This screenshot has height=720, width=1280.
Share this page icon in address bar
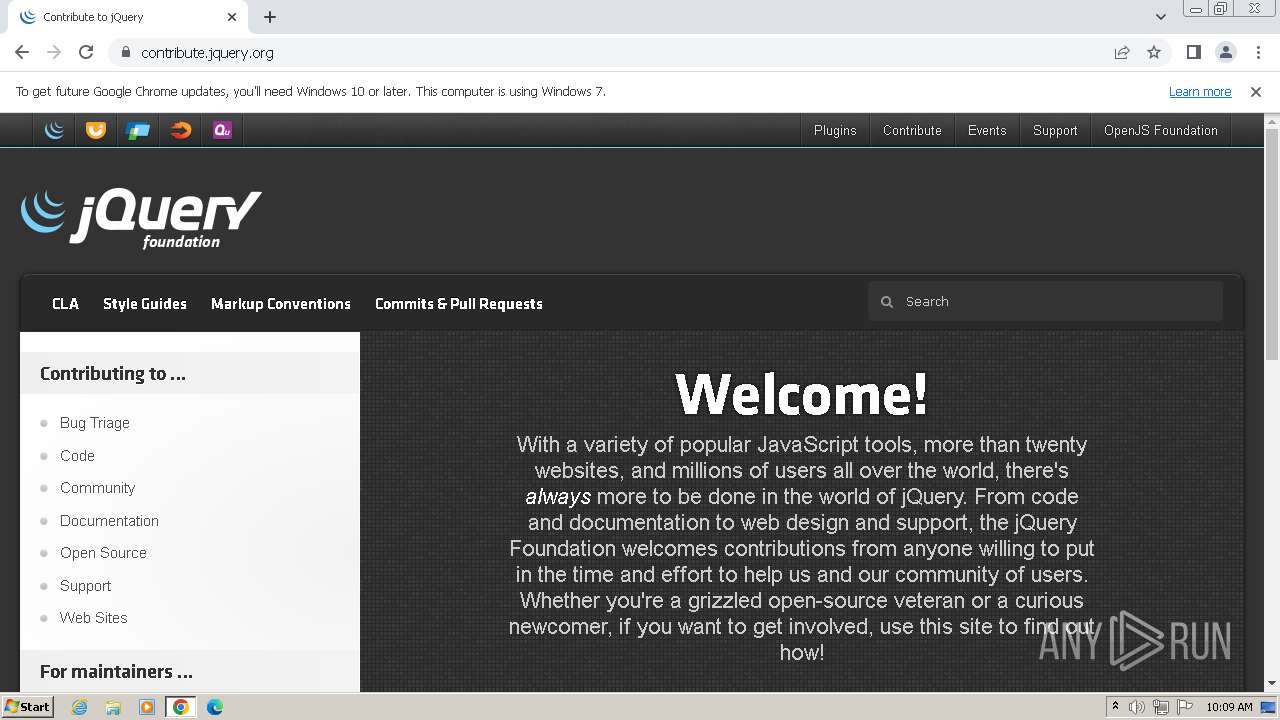(x=1122, y=53)
